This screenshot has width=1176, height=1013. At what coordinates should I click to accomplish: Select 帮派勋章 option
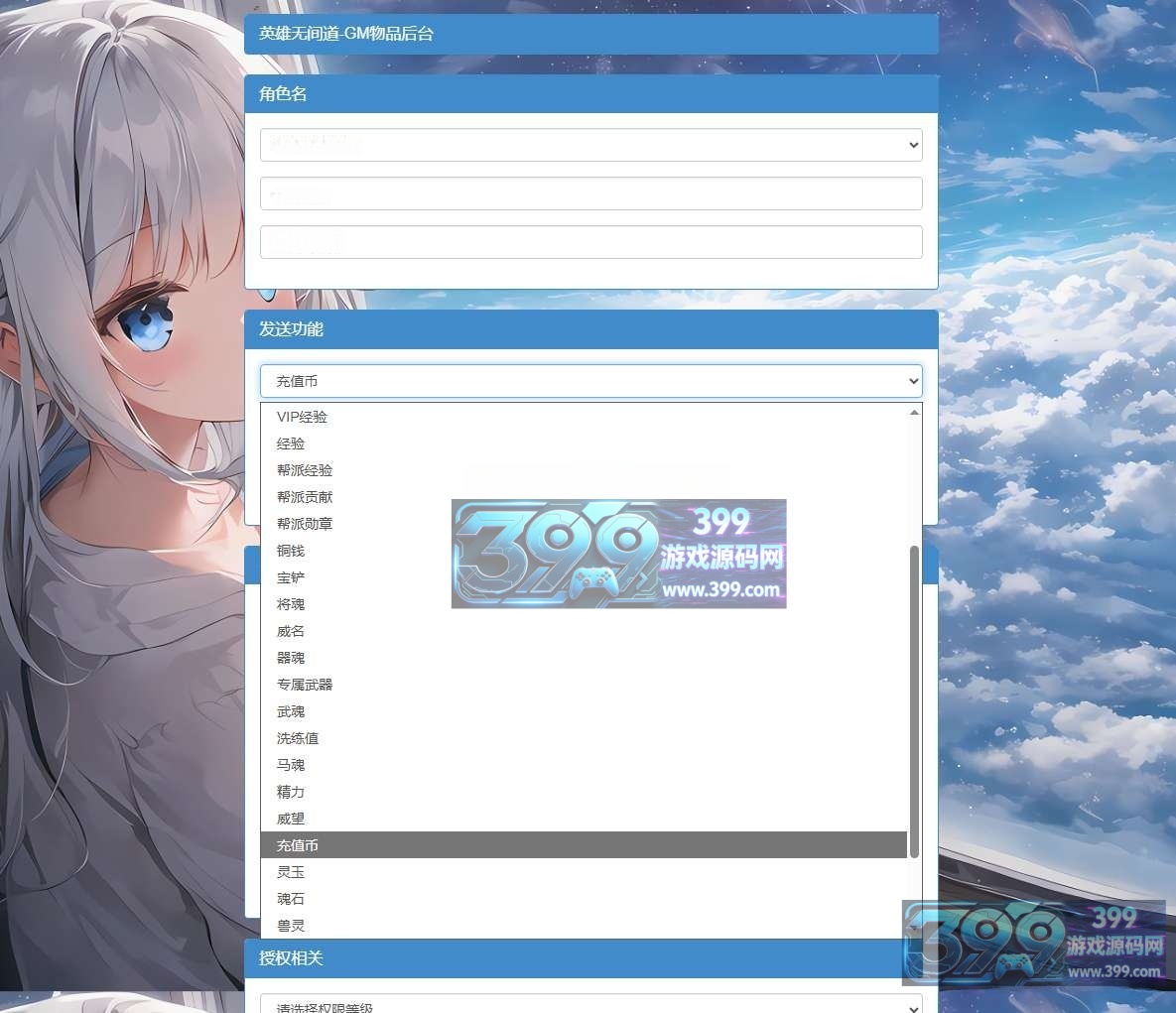click(x=584, y=524)
